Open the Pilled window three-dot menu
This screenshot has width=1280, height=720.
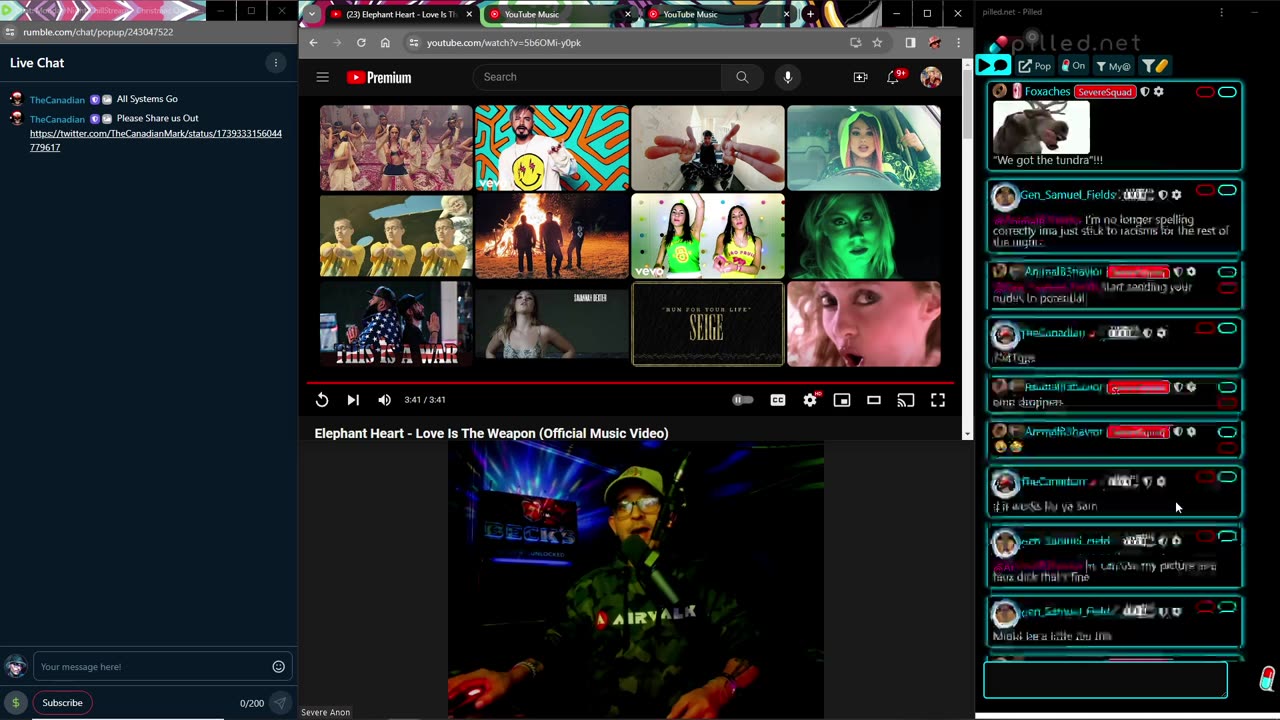(x=1221, y=12)
